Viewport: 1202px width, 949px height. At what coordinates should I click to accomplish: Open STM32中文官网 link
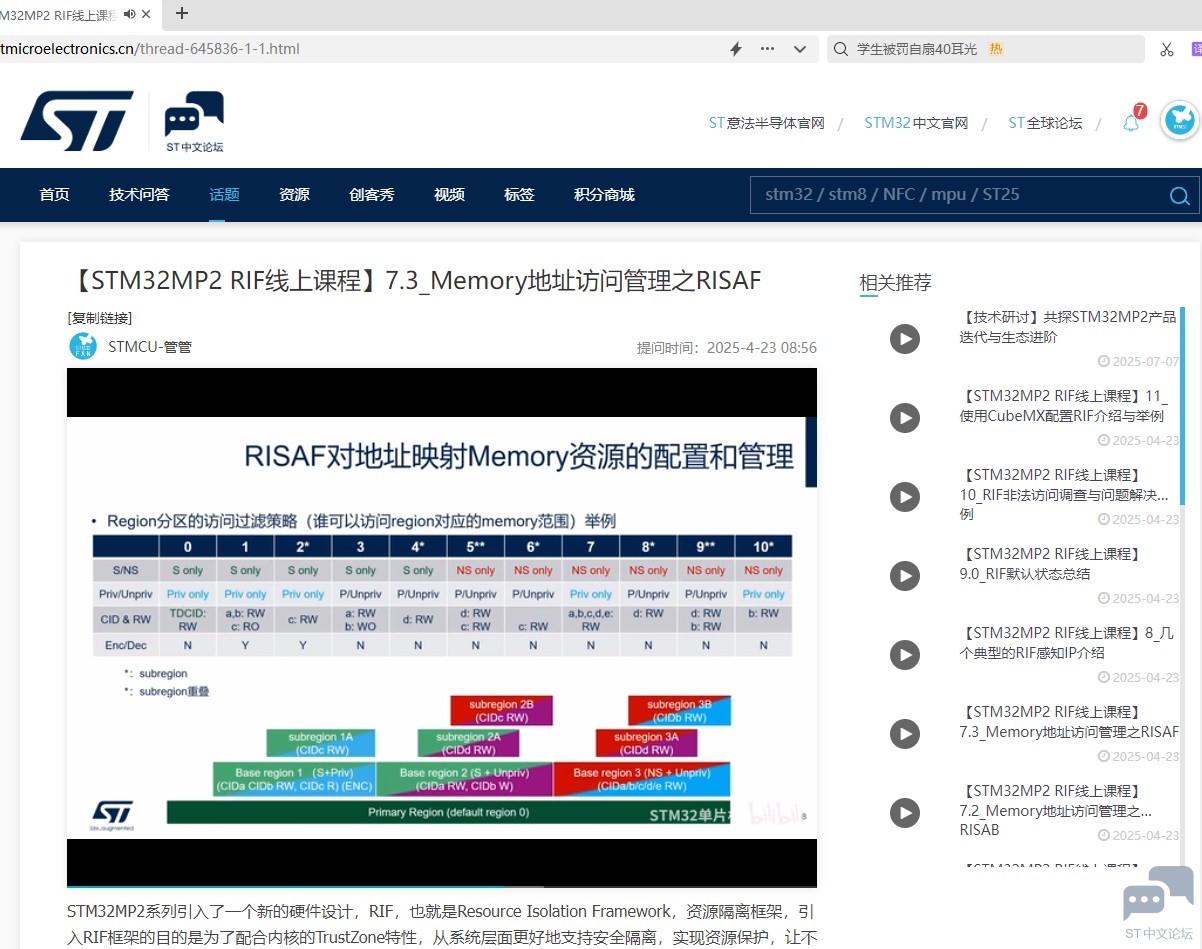point(916,123)
